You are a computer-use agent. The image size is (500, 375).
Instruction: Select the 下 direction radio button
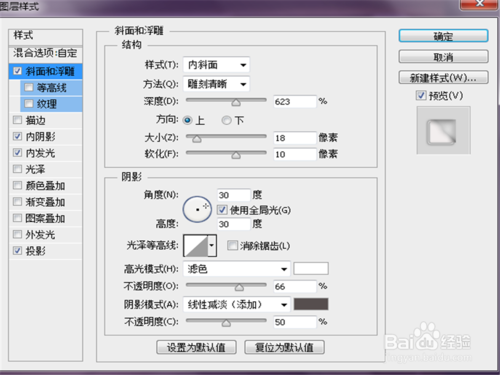(x=226, y=120)
